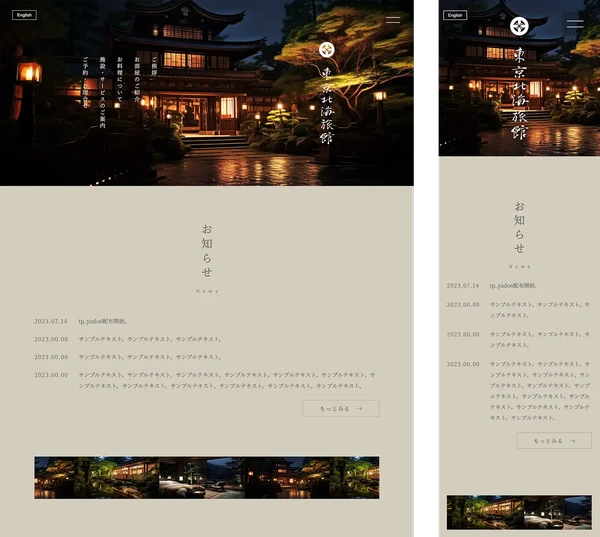Click the もっとみる button in the desktop view
The image size is (600, 537).
point(341,408)
